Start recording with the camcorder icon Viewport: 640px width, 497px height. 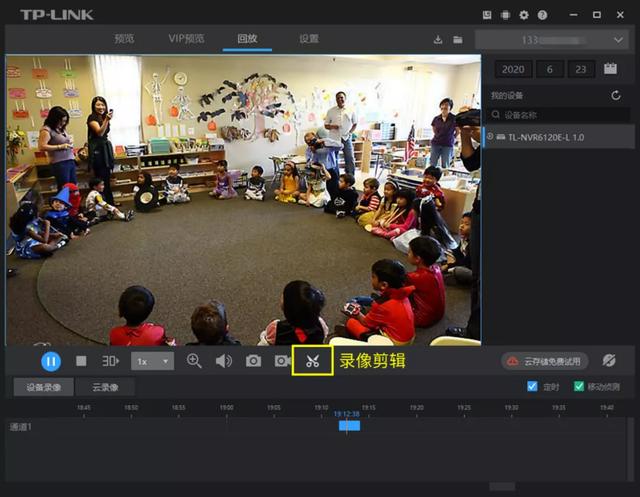[x=282, y=361]
